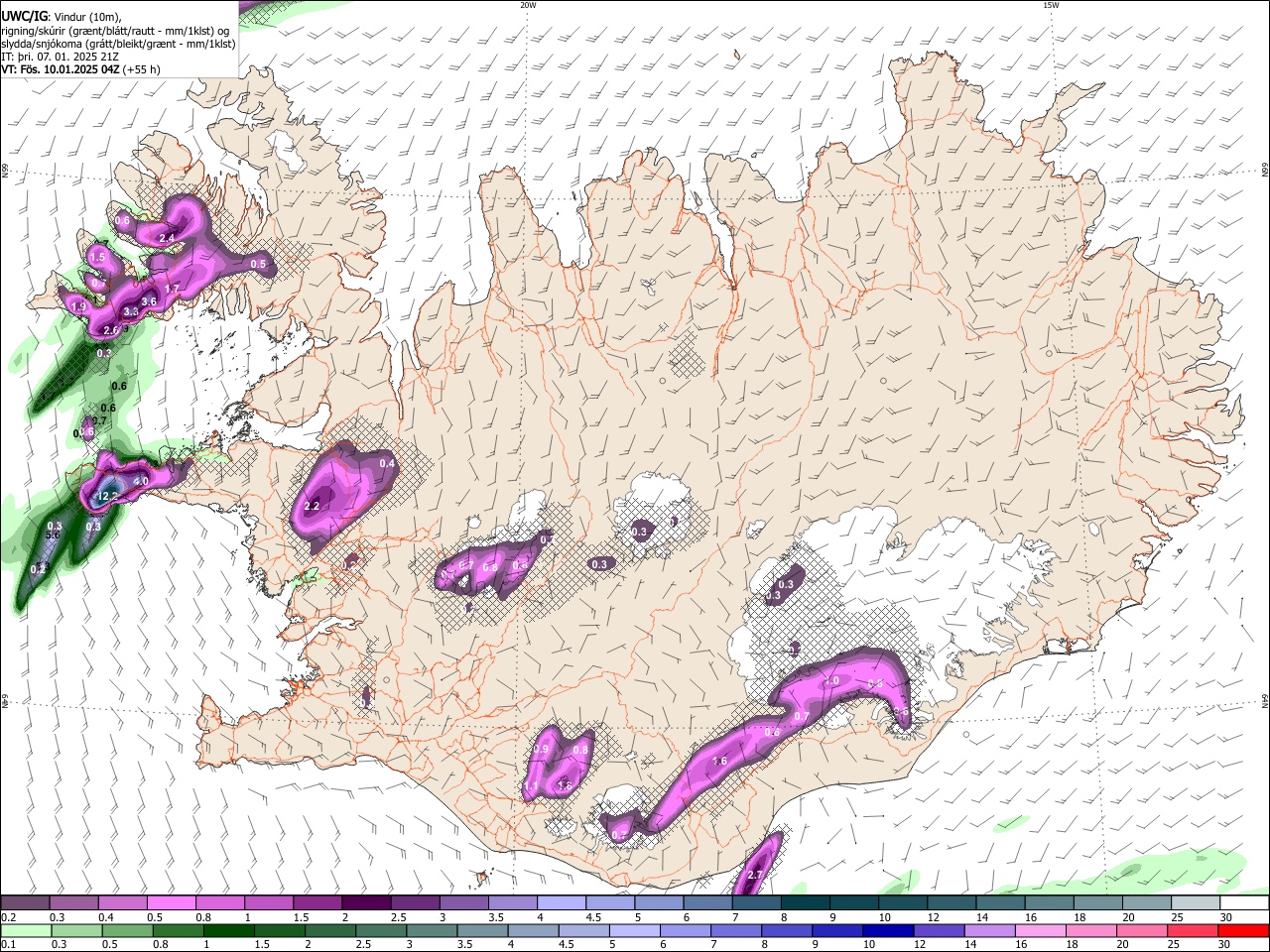
Task: Select the 1.5 value in the Westfjords
Action: pyautogui.click(x=97, y=258)
